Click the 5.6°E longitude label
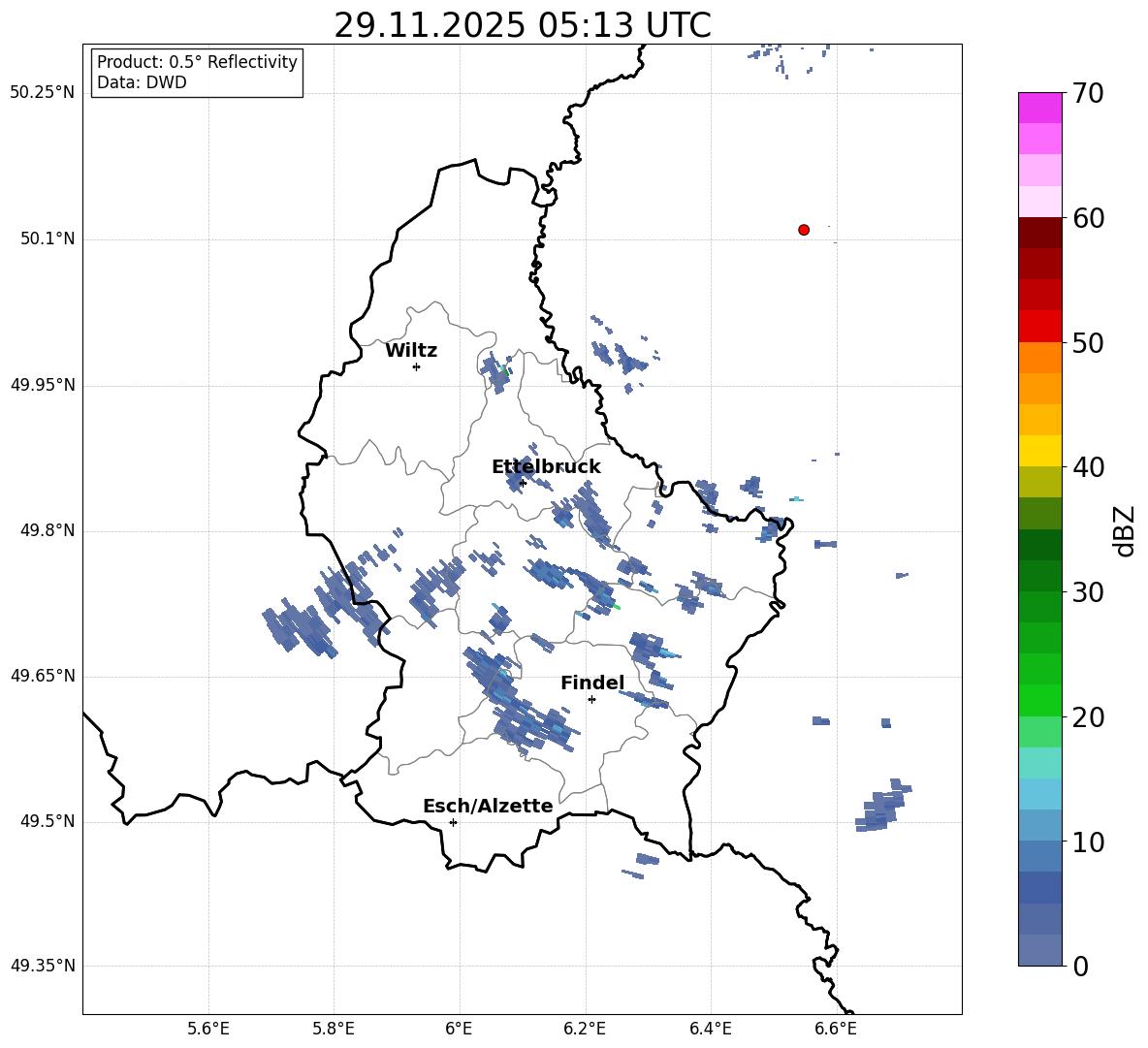 point(208,1029)
